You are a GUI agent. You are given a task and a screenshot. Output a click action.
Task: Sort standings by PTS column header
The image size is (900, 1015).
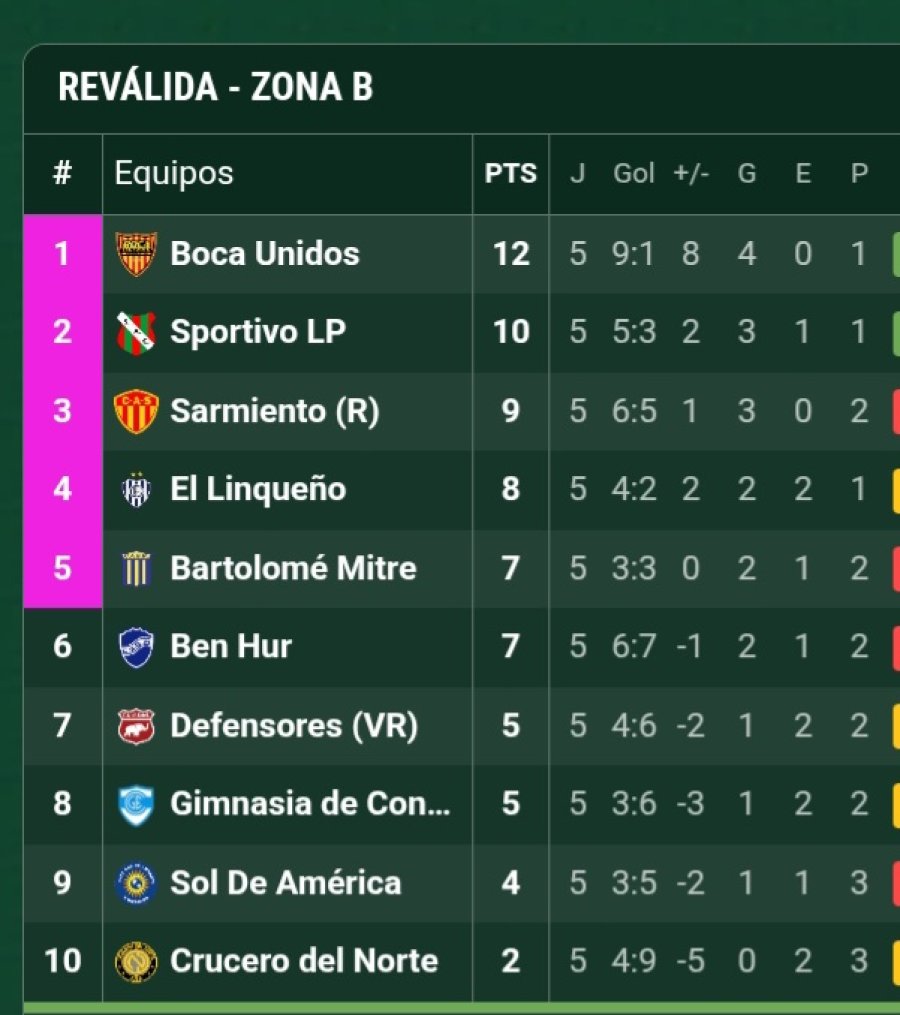click(511, 174)
